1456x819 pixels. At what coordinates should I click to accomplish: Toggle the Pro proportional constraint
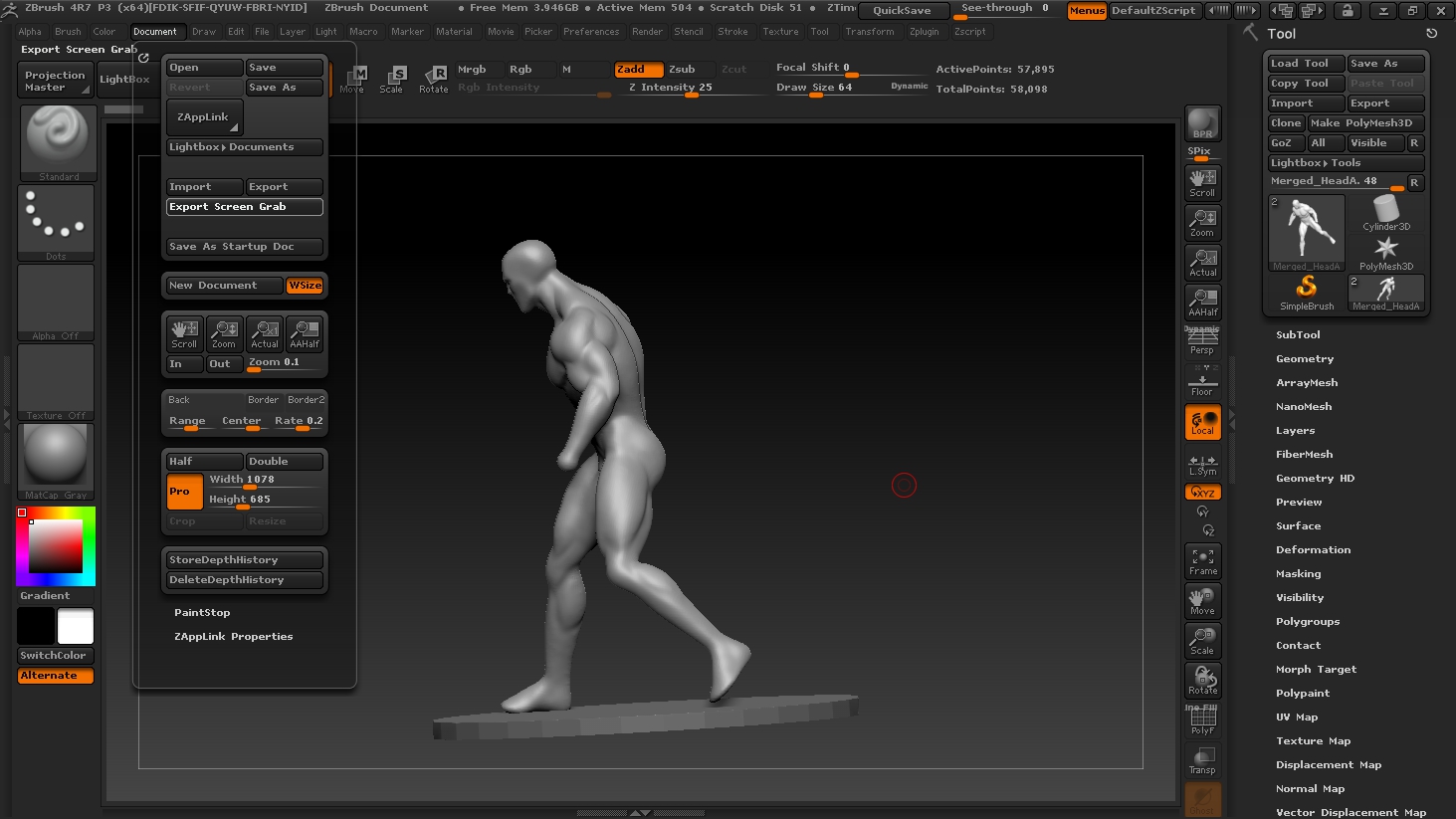[x=184, y=491]
